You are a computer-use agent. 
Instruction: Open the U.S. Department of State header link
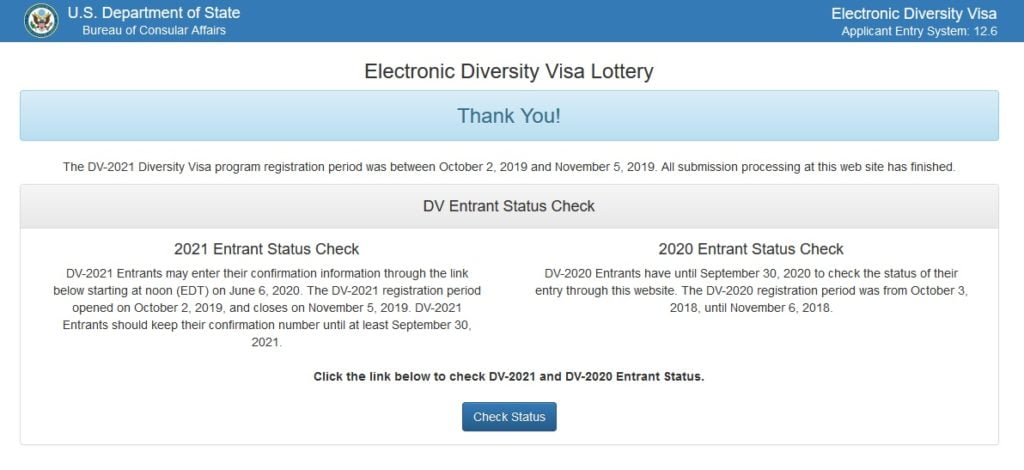(153, 13)
